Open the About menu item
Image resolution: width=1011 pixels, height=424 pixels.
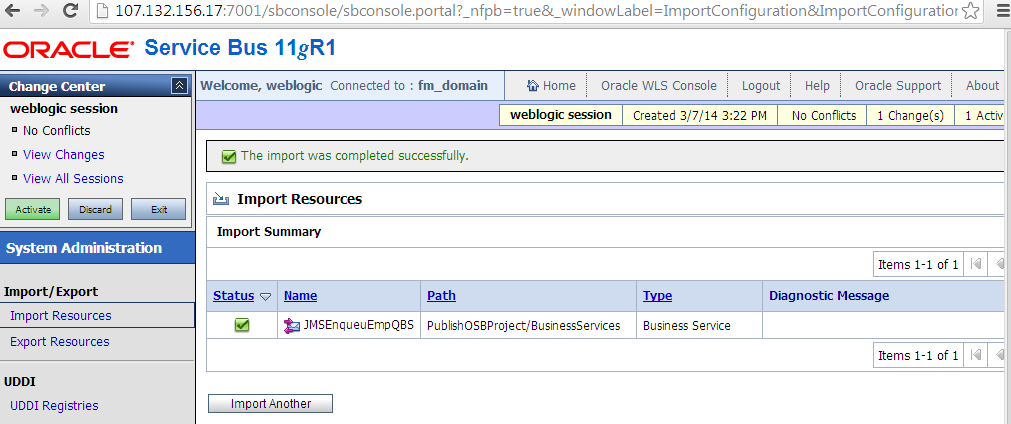click(982, 86)
